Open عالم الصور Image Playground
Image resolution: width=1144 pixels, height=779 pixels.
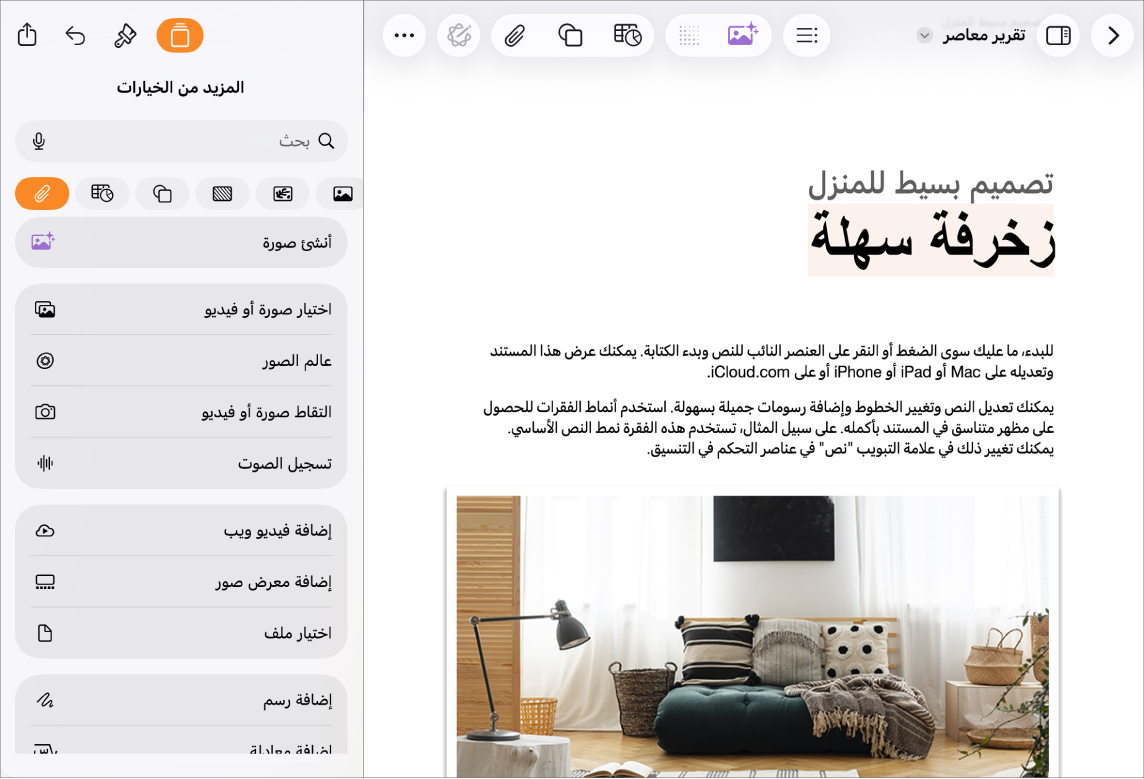[181, 360]
